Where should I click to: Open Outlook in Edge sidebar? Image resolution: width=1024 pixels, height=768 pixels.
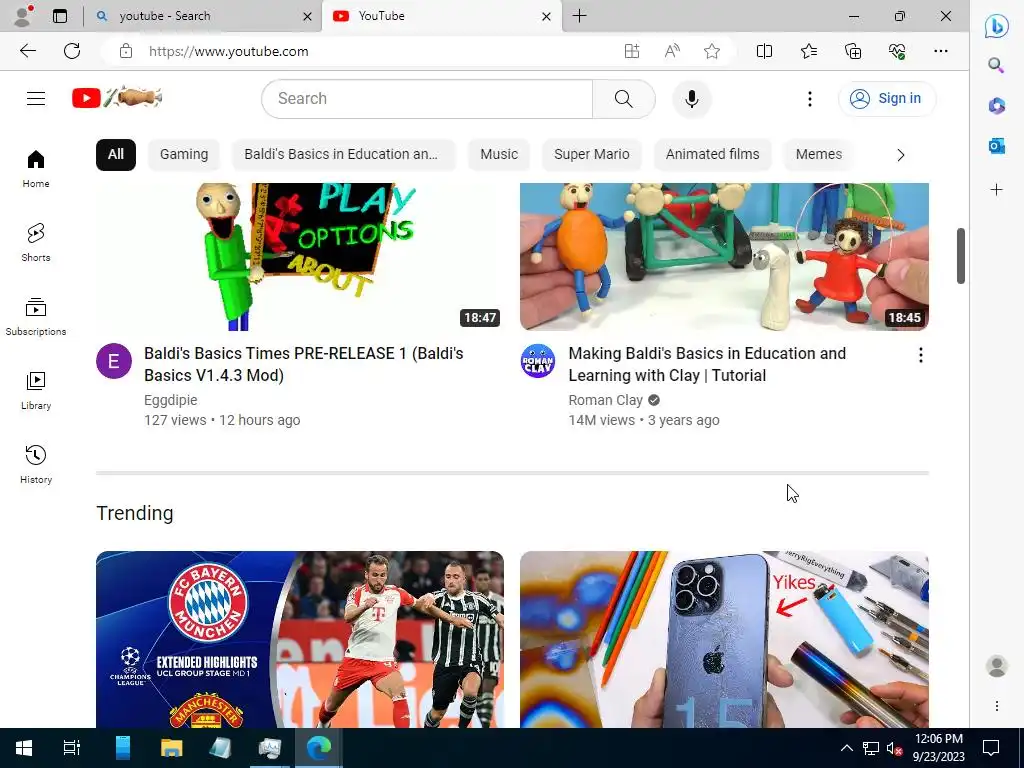pos(997,146)
